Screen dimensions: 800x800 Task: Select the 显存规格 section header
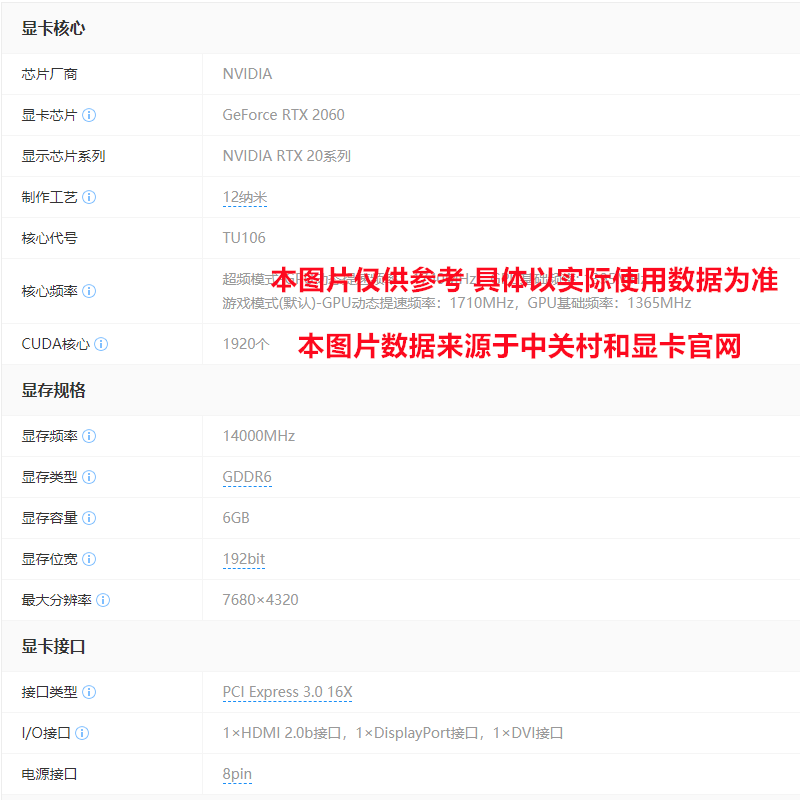point(54,390)
